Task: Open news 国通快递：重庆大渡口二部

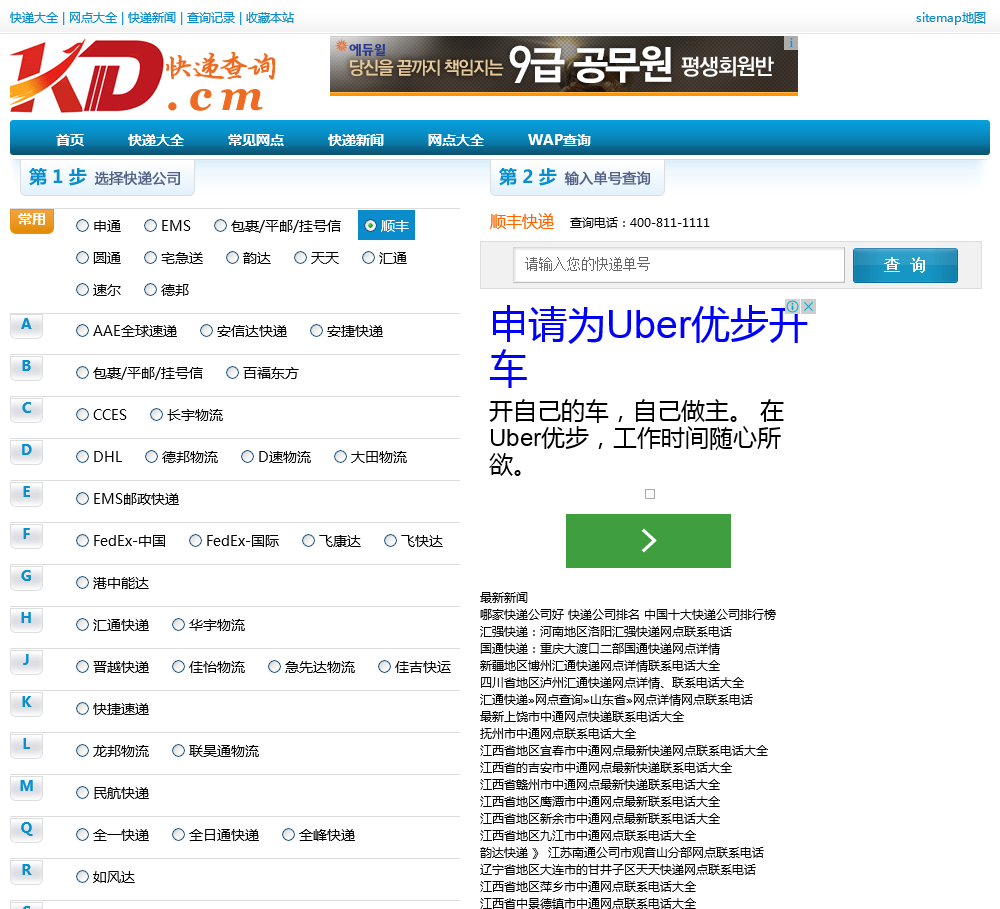Action: tap(600, 649)
